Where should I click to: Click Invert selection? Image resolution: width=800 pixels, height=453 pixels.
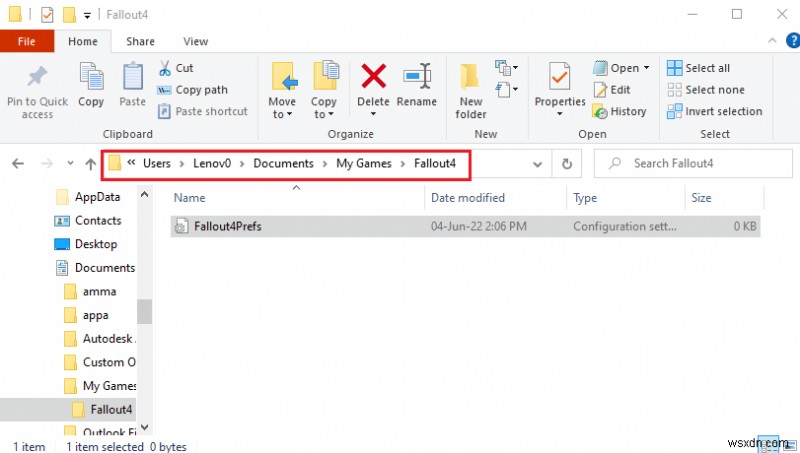pos(715,111)
